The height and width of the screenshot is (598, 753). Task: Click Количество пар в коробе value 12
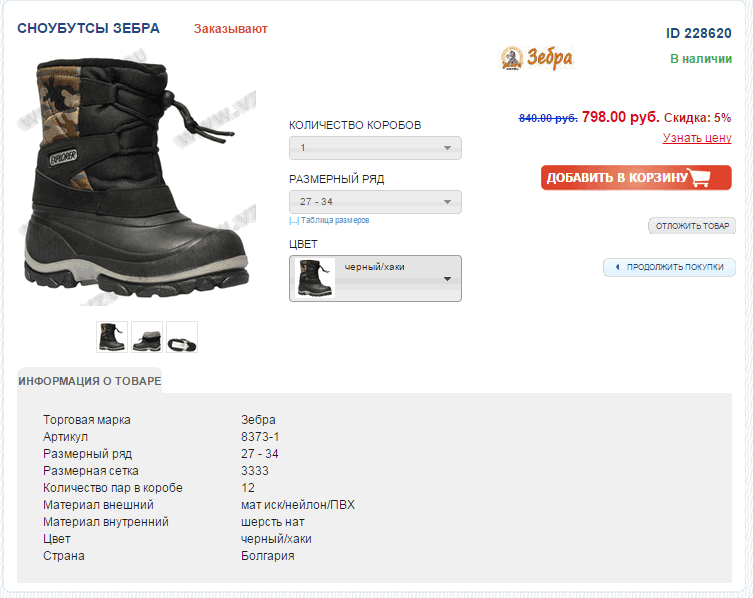tap(248, 488)
